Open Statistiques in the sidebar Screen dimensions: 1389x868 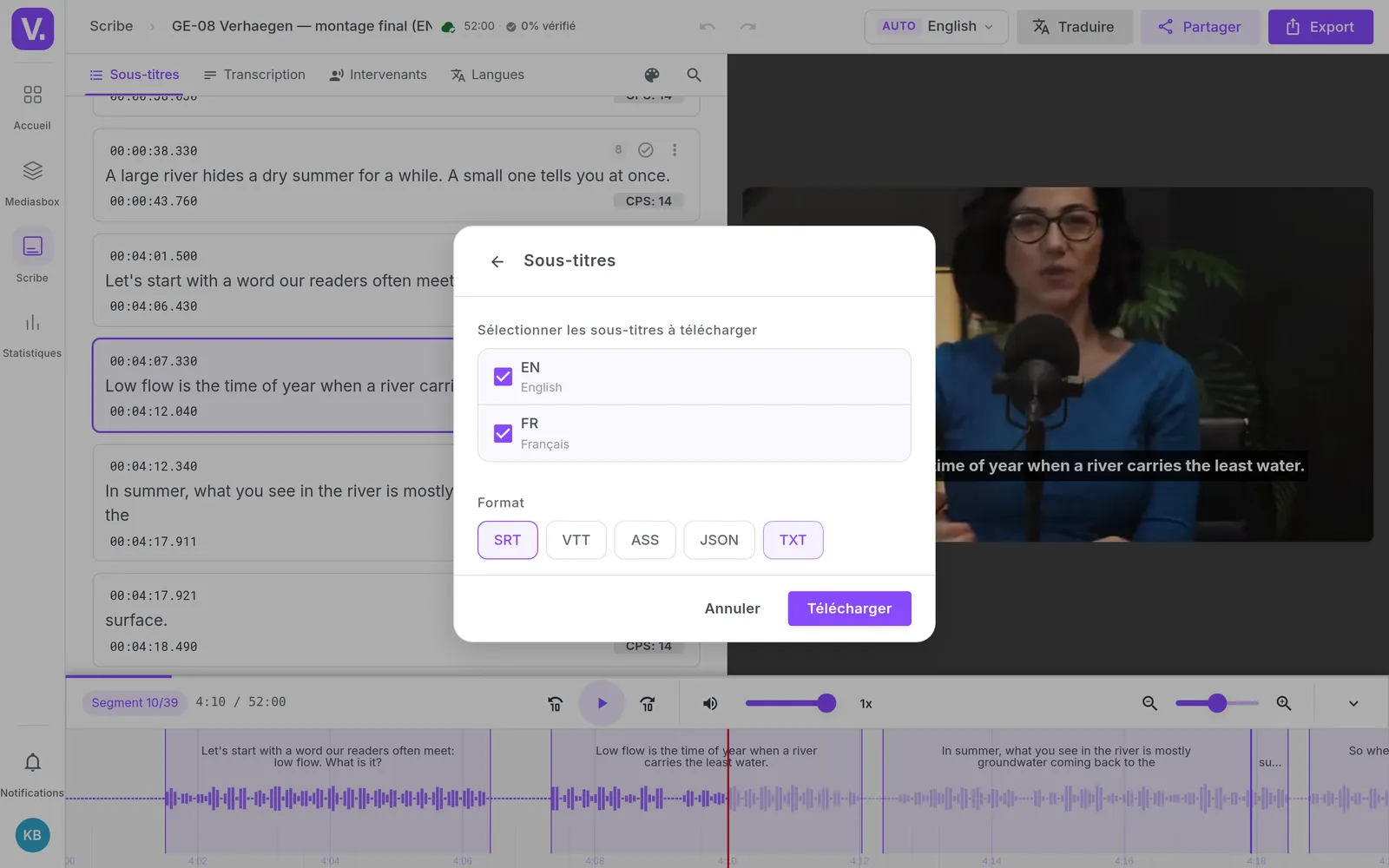(32, 335)
